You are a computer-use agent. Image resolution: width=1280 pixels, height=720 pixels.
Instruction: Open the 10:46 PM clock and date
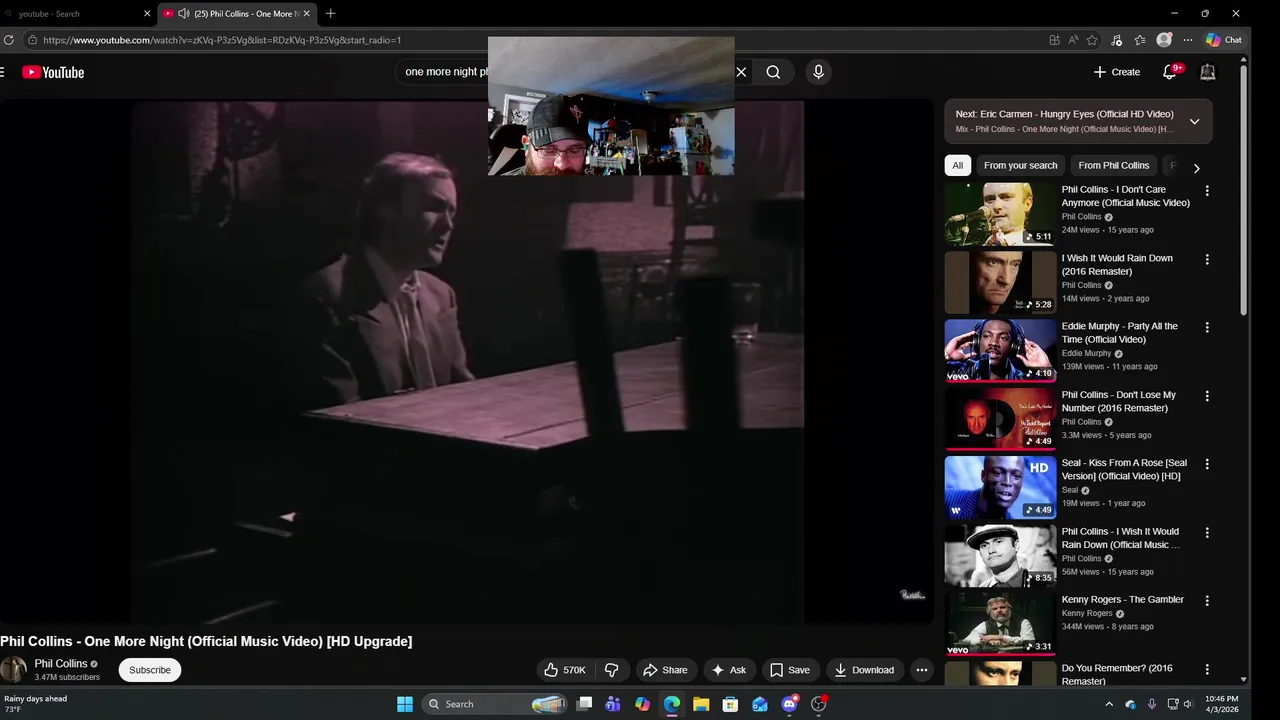tap(1221, 704)
